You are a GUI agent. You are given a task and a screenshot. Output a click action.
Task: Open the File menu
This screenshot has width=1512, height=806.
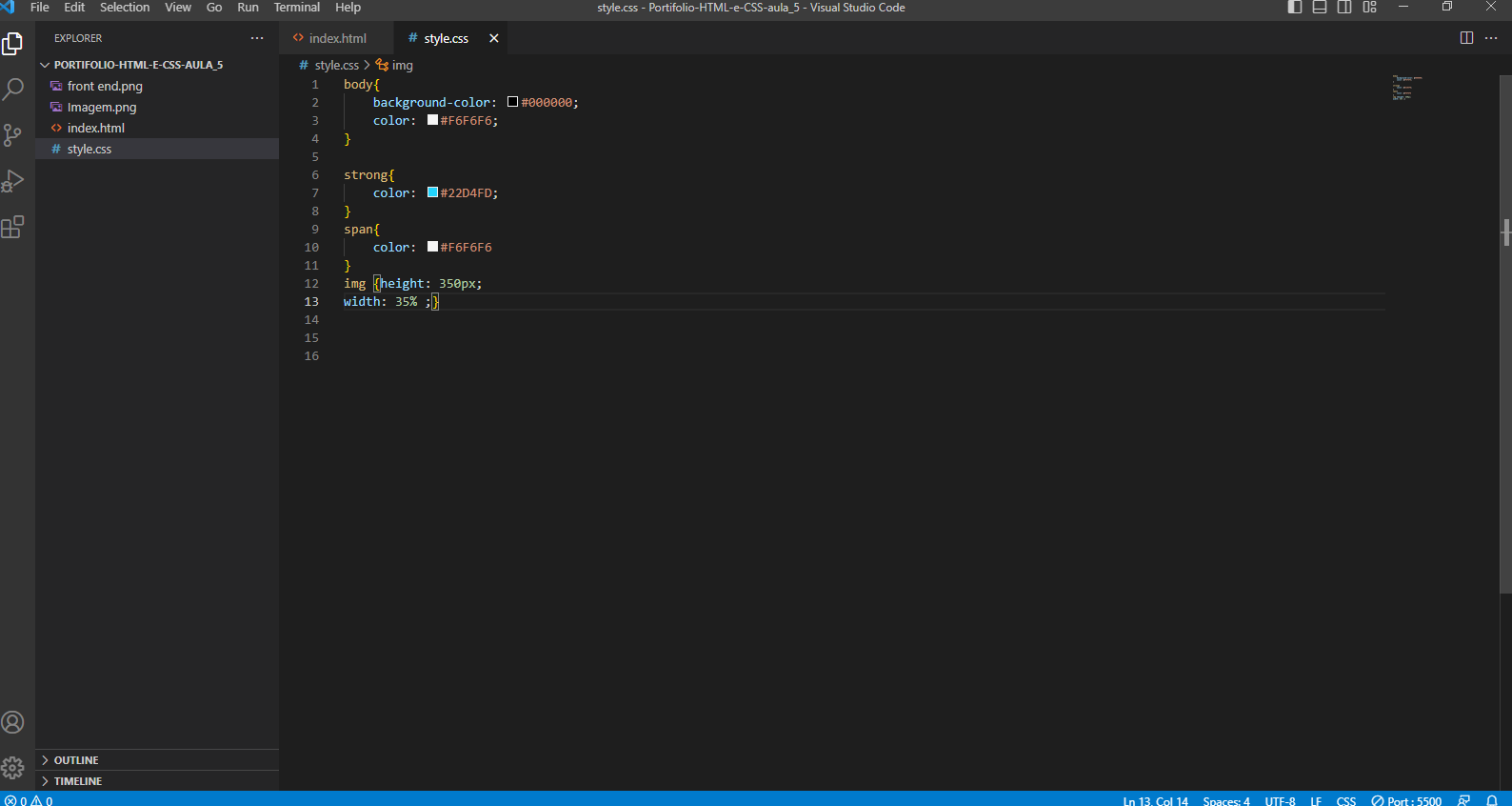[x=40, y=8]
